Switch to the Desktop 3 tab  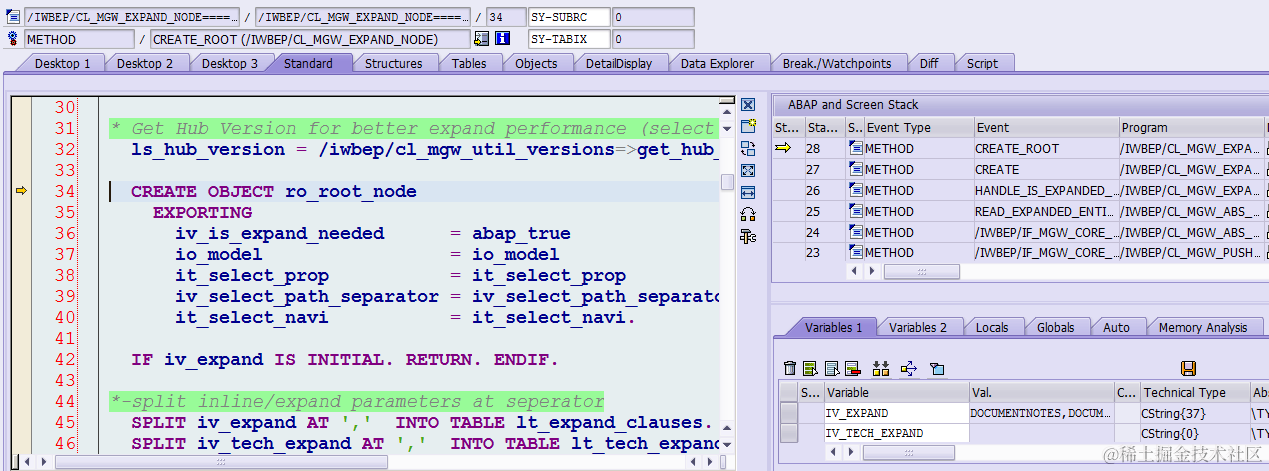point(230,63)
